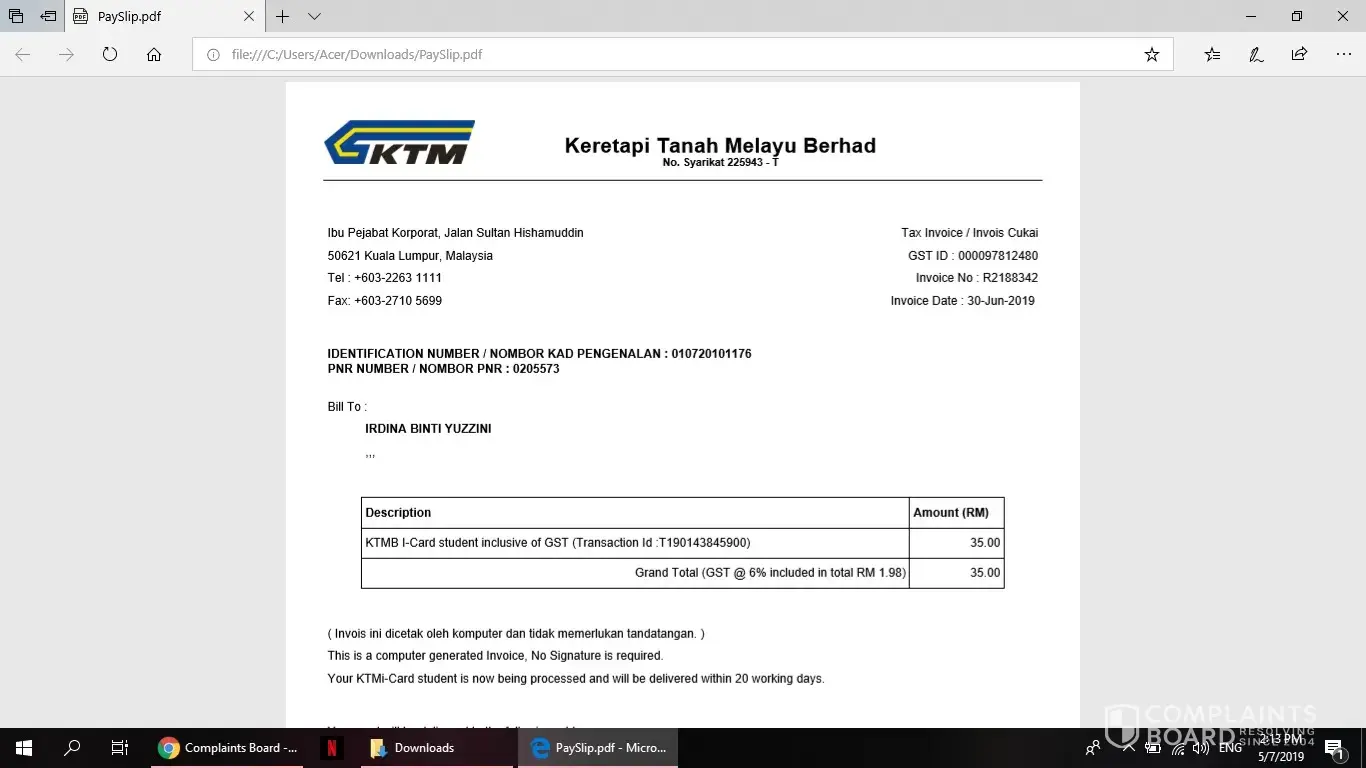Click 'Tax Invoice / Invois Cukai' text
This screenshot has height=768, width=1366.
[969, 233]
